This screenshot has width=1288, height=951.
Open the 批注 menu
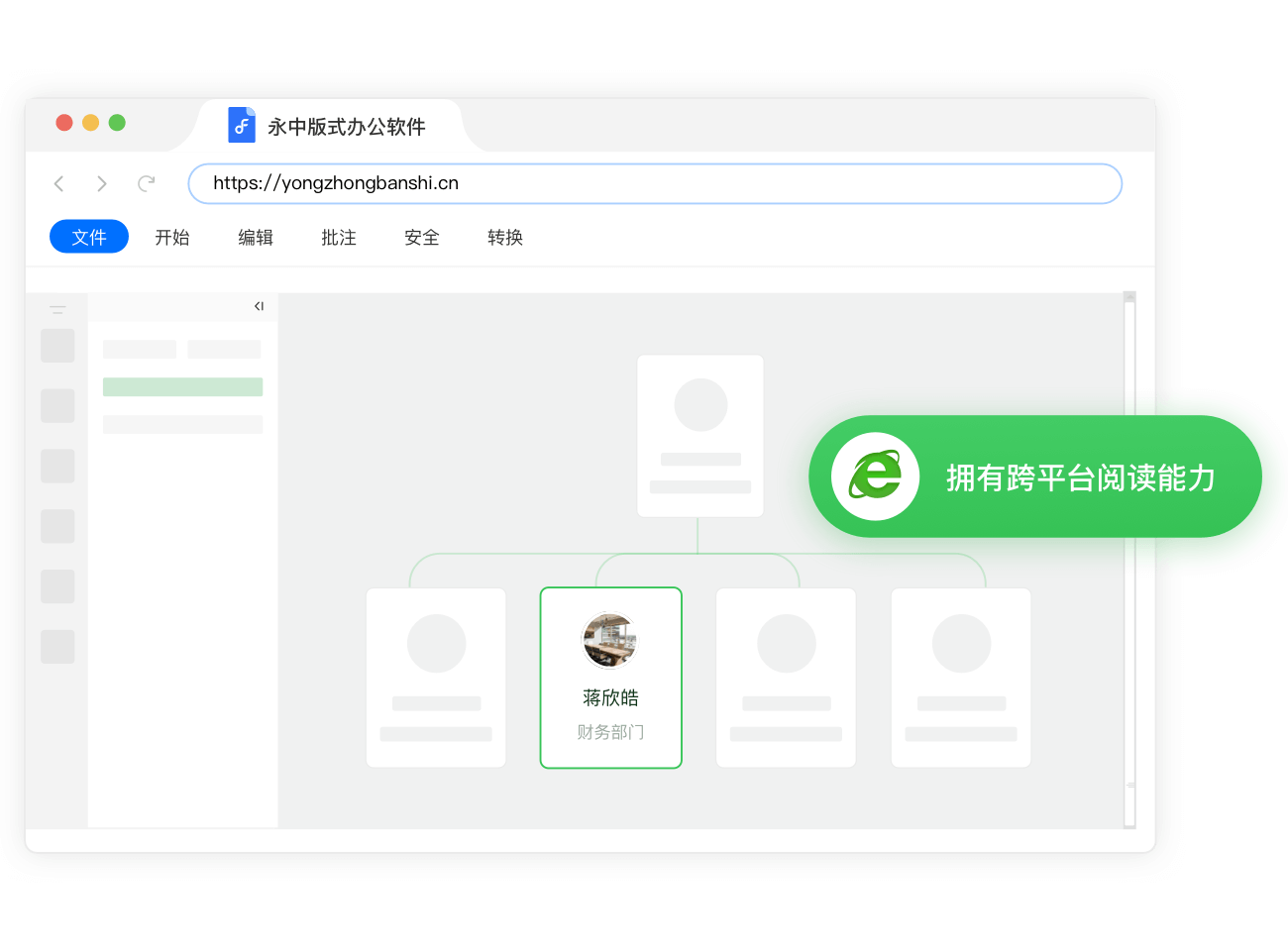click(x=339, y=237)
